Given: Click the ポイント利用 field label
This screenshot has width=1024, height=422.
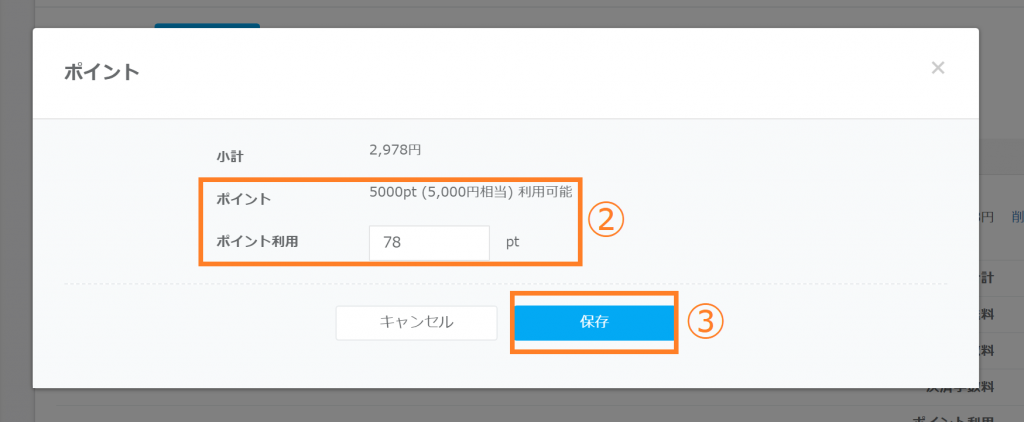Looking at the screenshot, I should pos(257,241).
